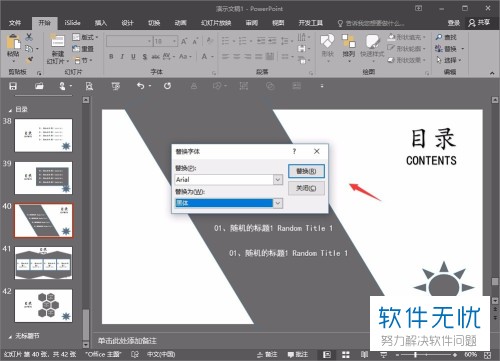The width and height of the screenshot is (500, 361).
Task: Click the Sign in (登录) link
Action: [x=454, y=23]
